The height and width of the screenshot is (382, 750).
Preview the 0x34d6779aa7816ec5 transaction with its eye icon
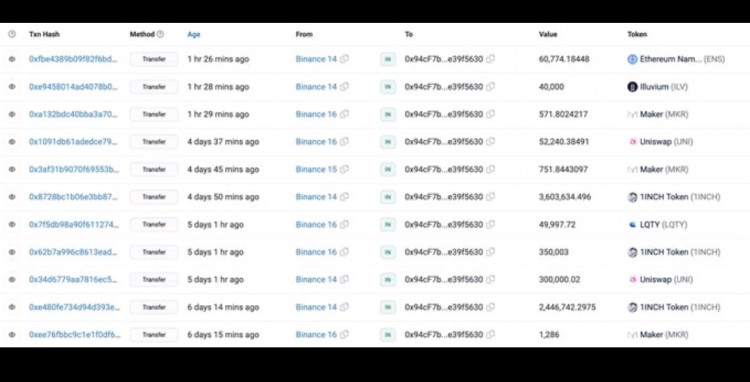click(x=12, y=279)
